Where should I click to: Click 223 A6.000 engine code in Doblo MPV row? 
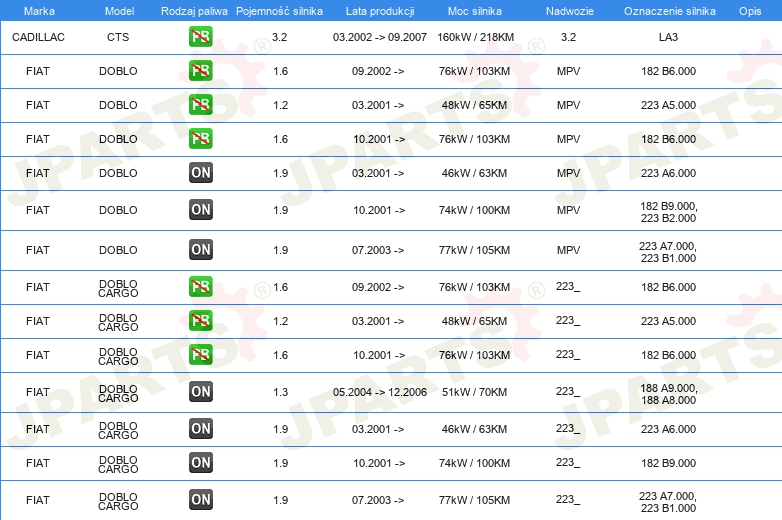click(x=668, y=173)
